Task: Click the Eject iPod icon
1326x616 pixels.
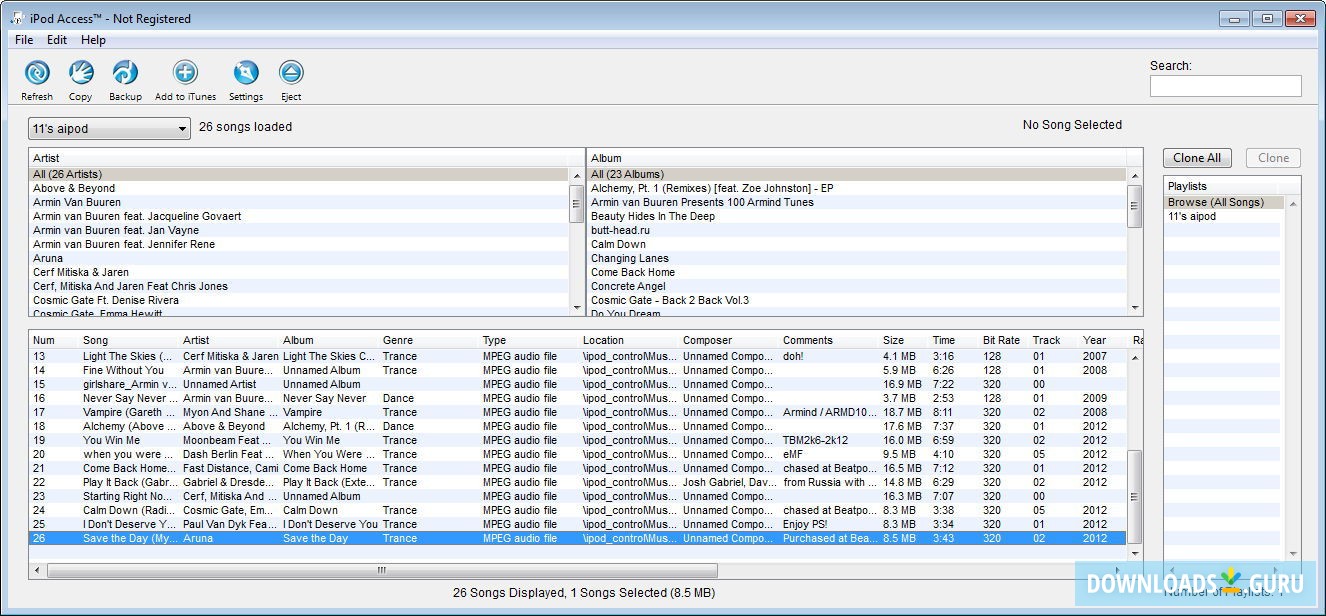Action: (291, 73)
